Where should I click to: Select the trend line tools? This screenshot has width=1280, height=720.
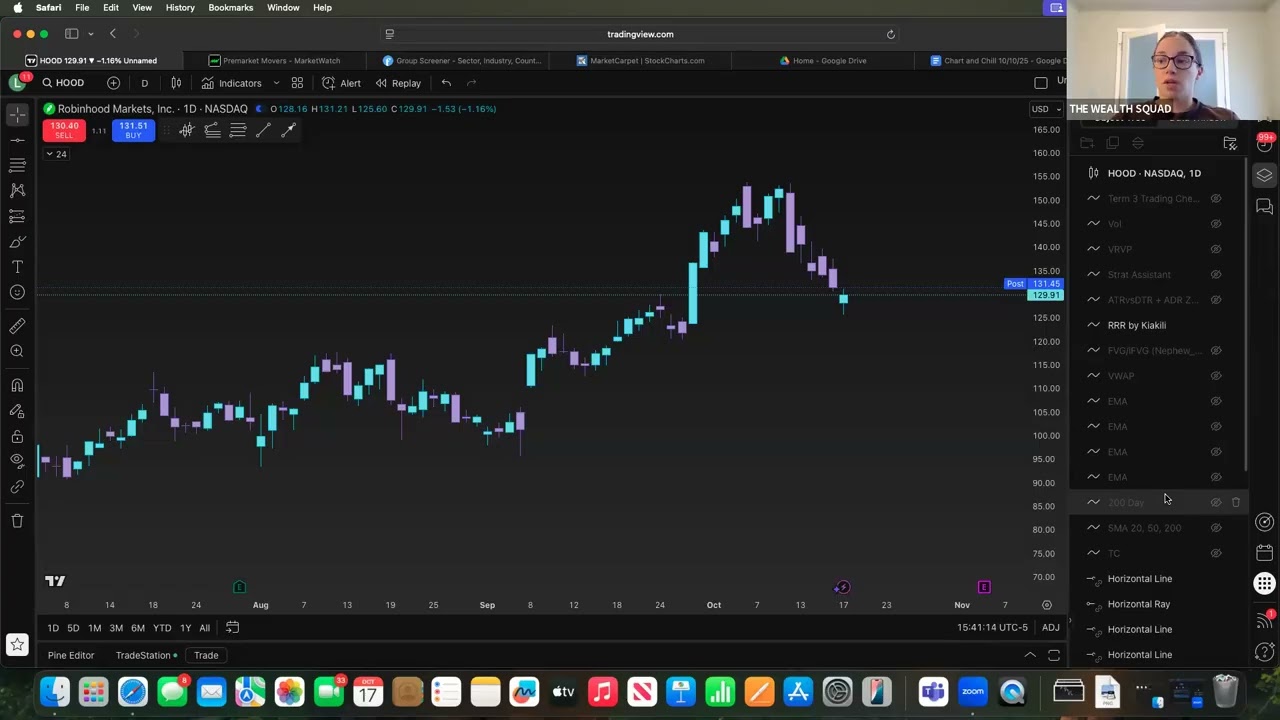tap(17, 140)
